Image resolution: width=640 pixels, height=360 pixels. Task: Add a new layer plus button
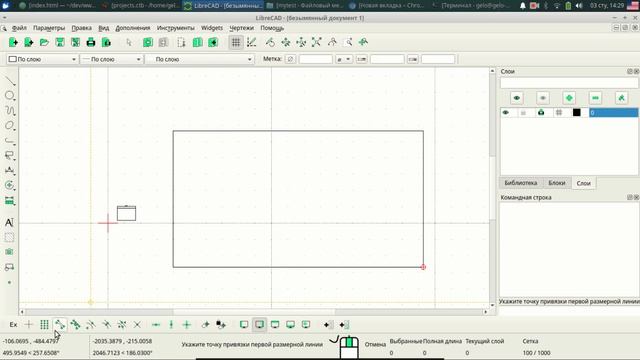tap(569, 98)
